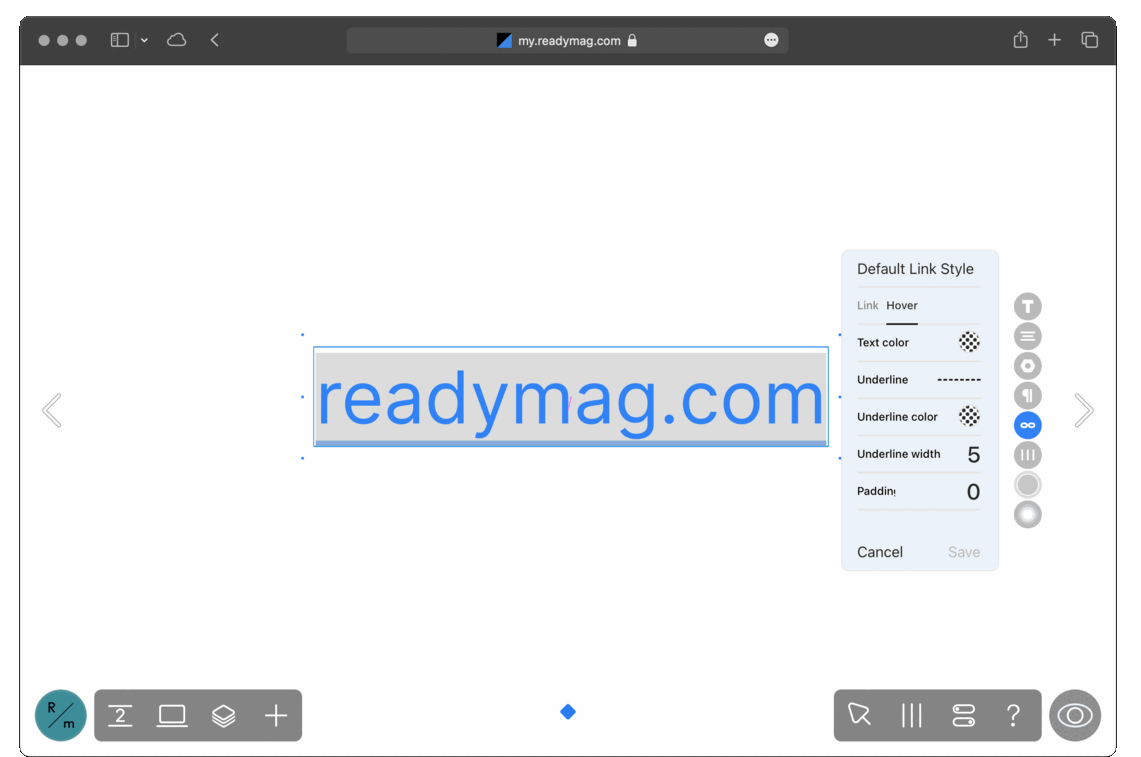
Task: Open the paragraph settings control
Action: [x=1027, y=395]
